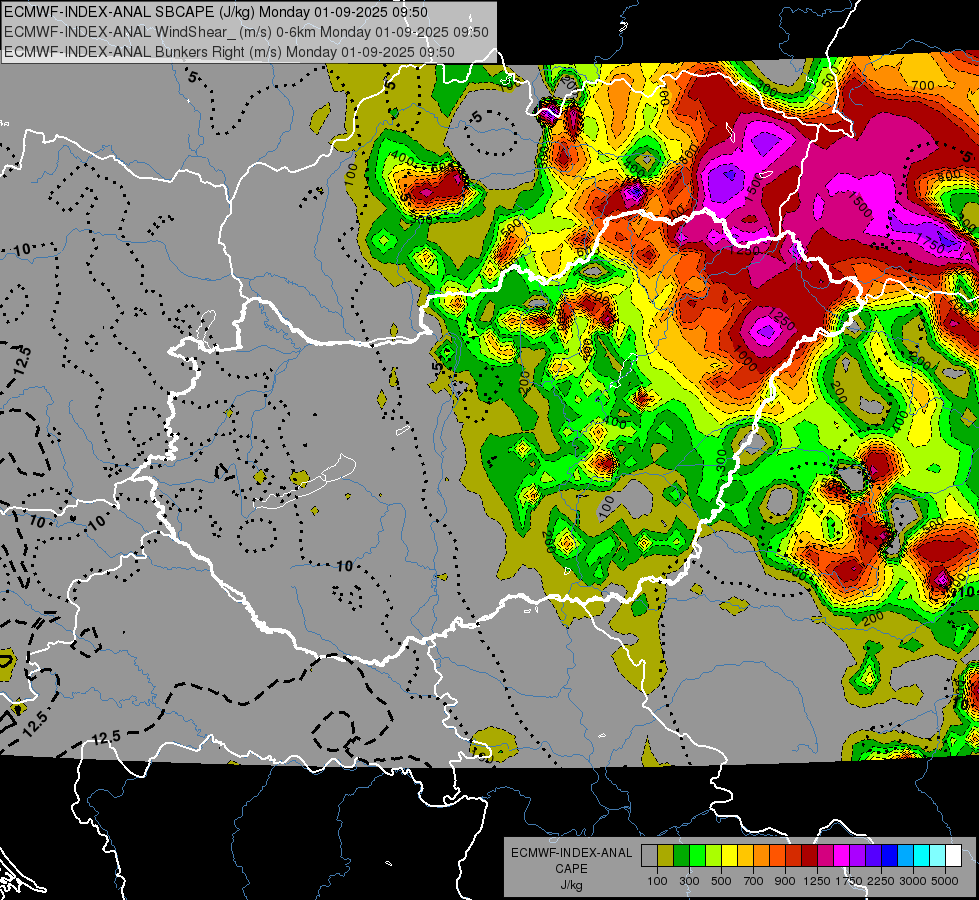This screenshot has width=979, height=900.
Task: Pick the yellow-green legend swatch before 500
Action: 714,855
